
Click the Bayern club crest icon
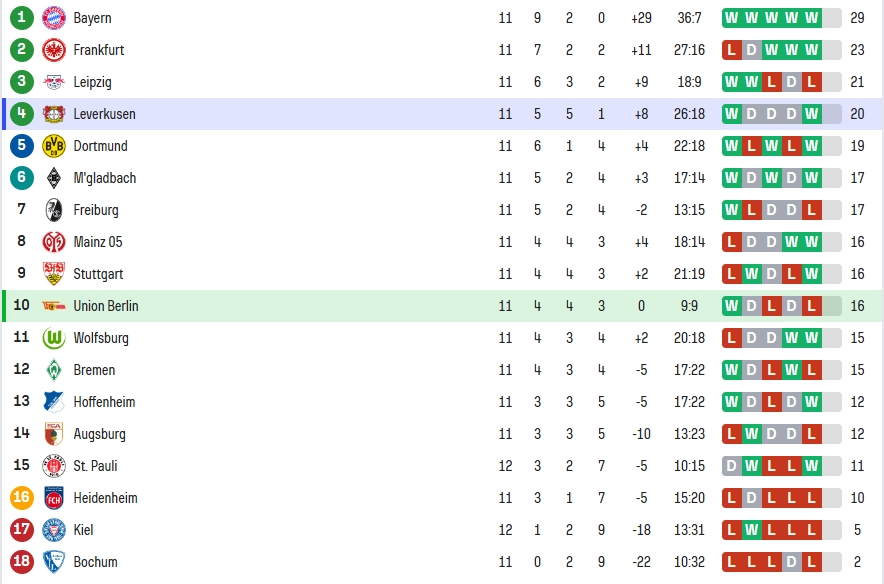[x=54, y=18]
